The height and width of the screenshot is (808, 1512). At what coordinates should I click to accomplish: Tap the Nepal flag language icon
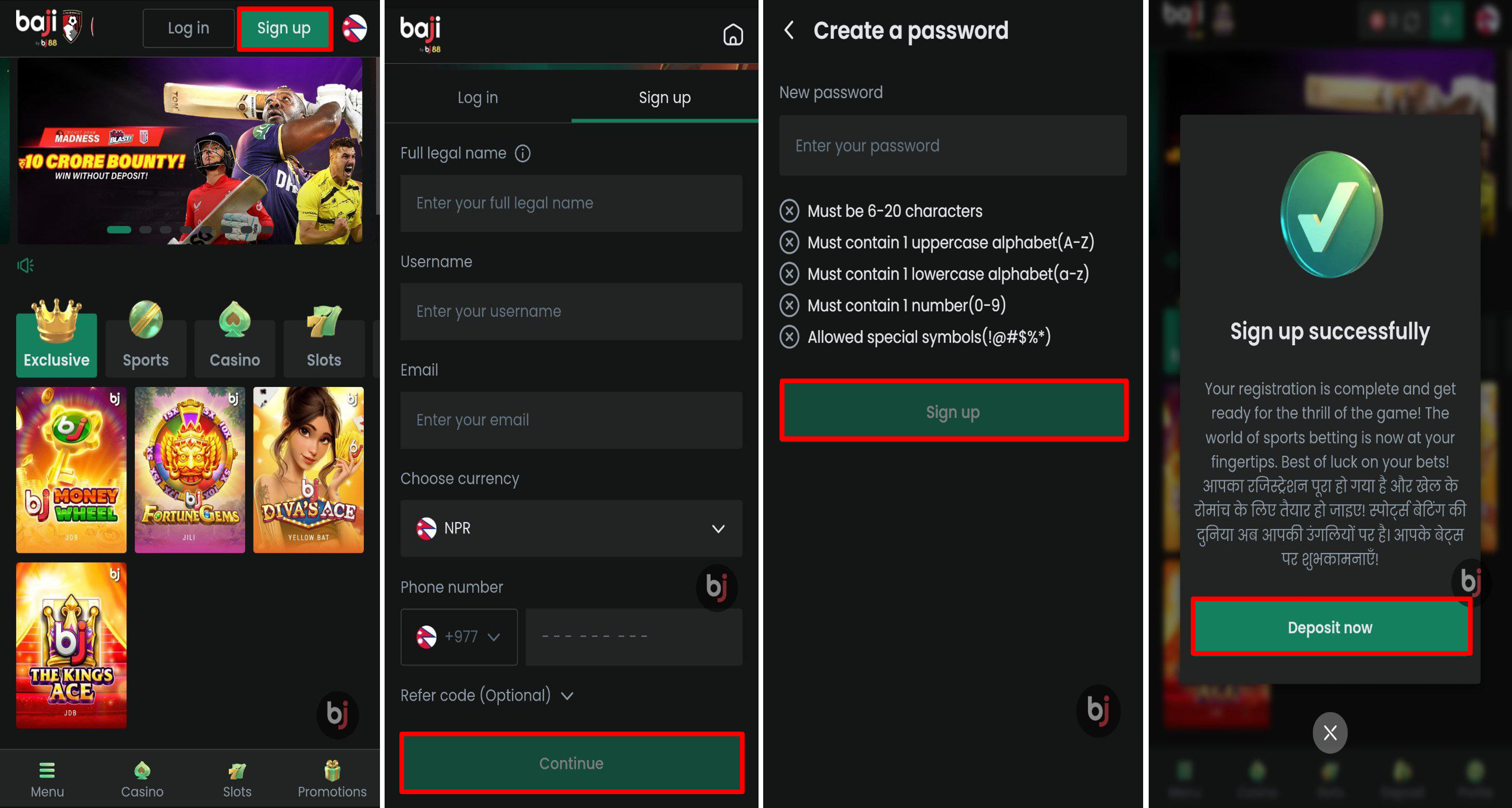click(x=355, y=28)
